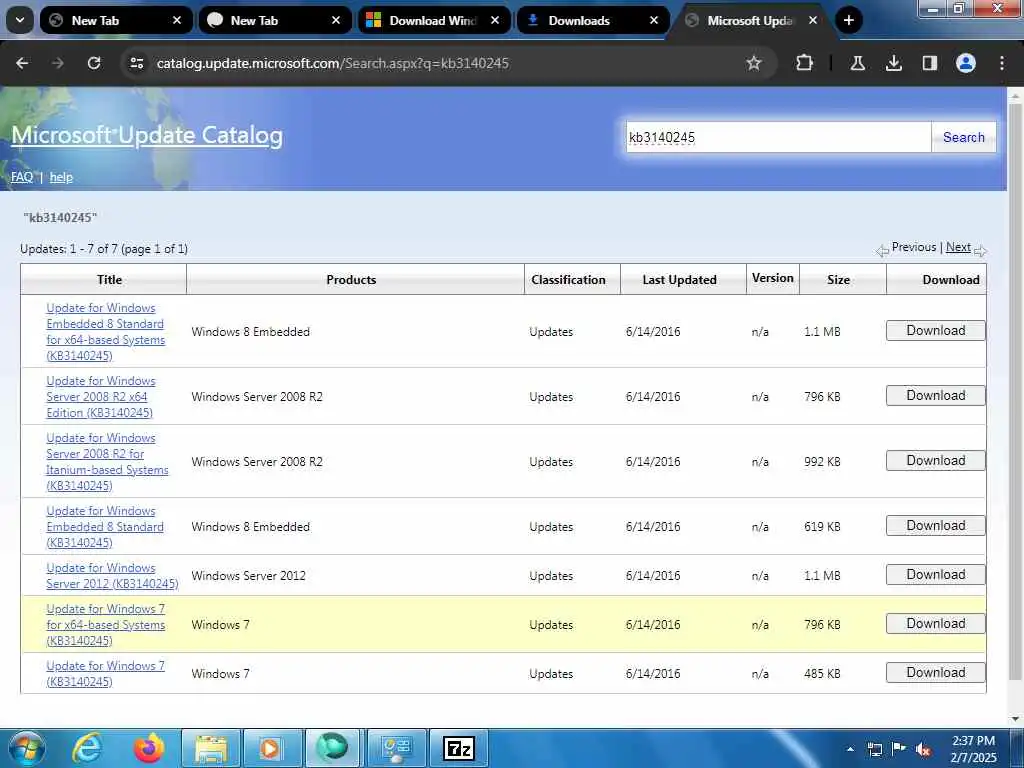Open volume speaker tray icon
1024x768 pixels.
click(923, 749)
